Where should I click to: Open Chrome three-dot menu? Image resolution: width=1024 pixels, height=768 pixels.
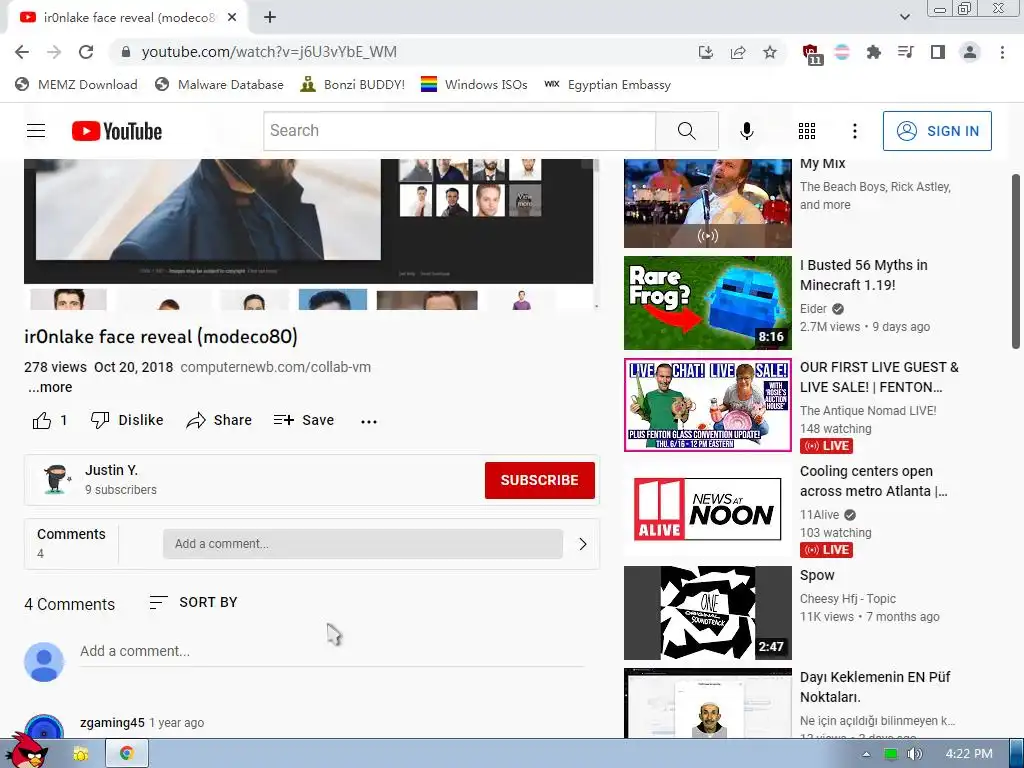tap(1002, 52)
